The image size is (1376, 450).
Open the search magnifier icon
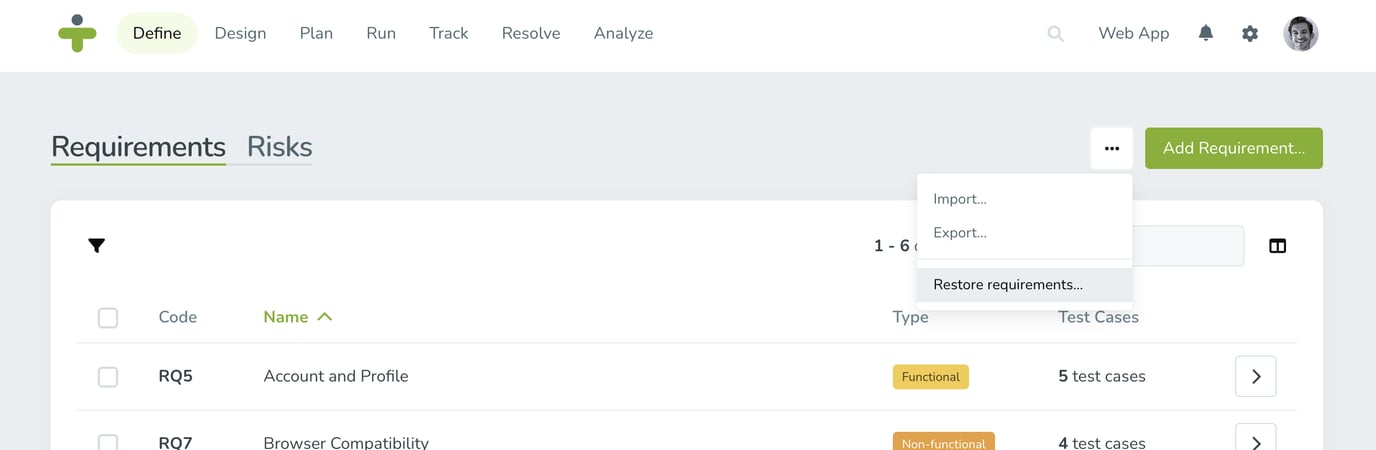tap(1055, 33)
